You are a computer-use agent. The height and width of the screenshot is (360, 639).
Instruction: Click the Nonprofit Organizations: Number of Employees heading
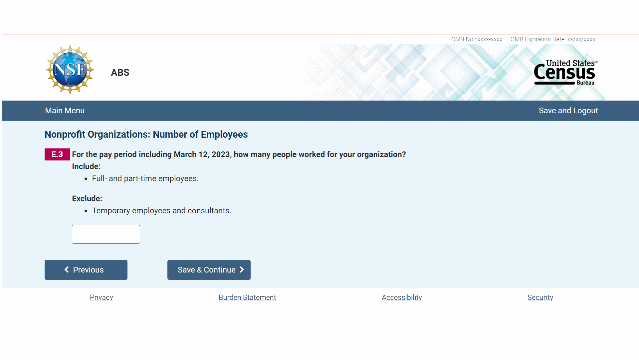146,135
